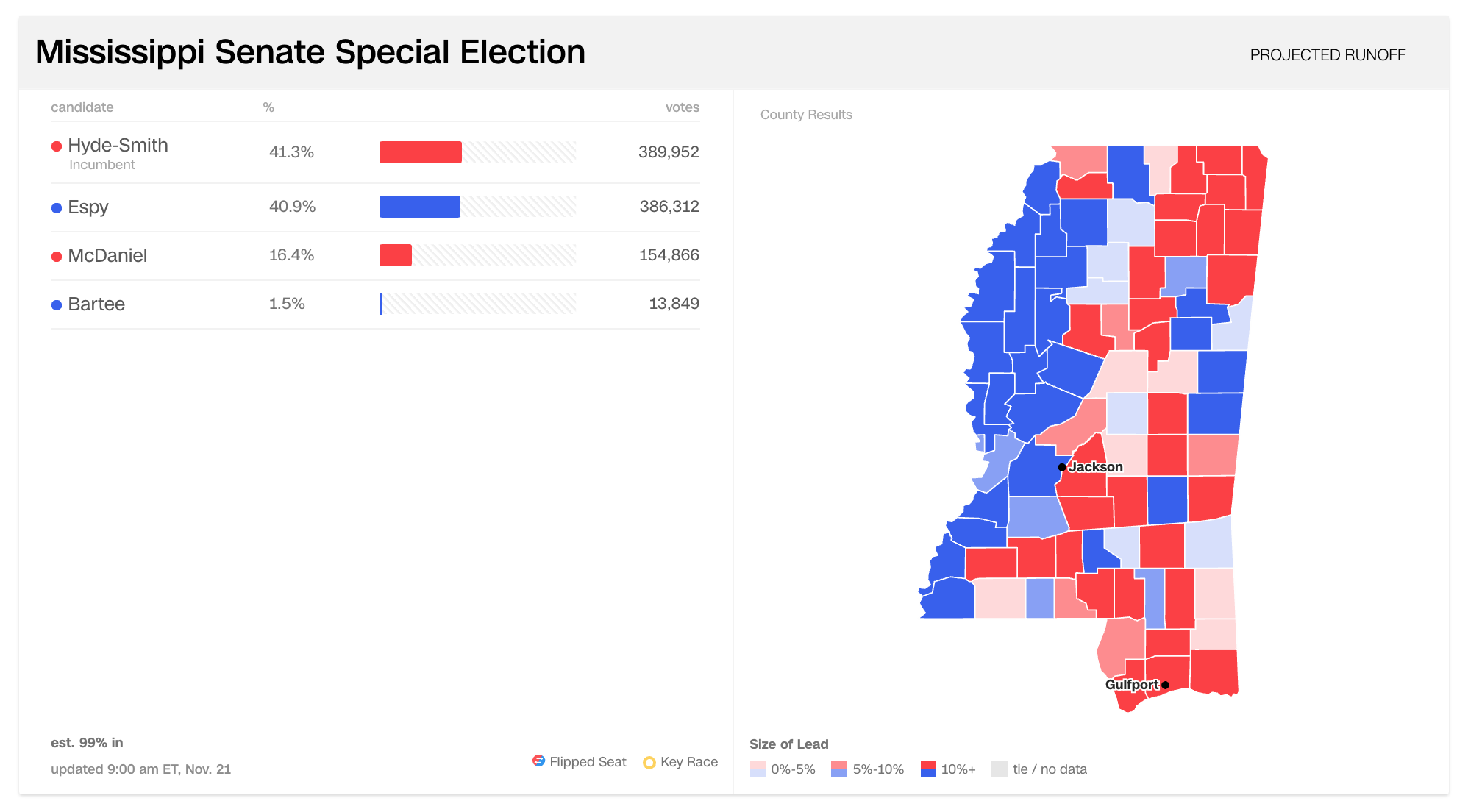Click Espy's blue vote percentage bar
The width and height of the screenshot is (1468, 812).
pyautogui.click(x=420, y=207)
